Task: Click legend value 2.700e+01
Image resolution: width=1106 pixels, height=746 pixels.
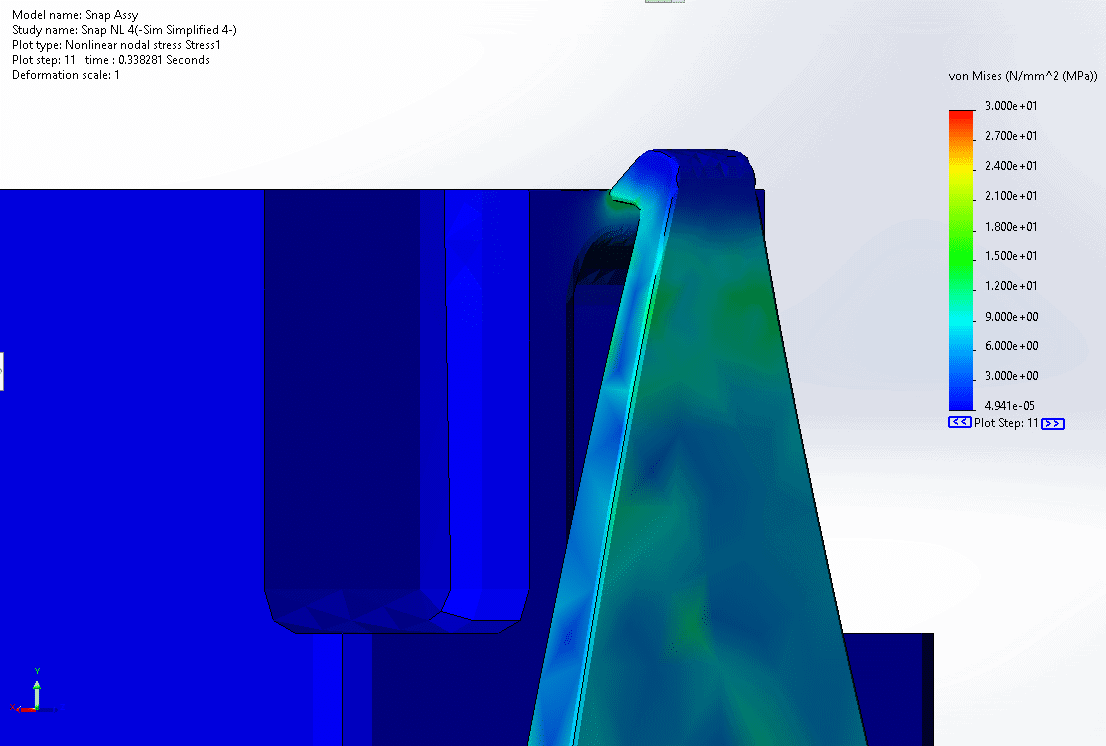Action: 1011,135
